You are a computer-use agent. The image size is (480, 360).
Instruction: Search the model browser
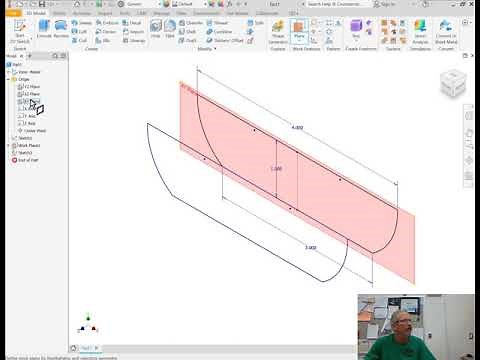point(55,56)
